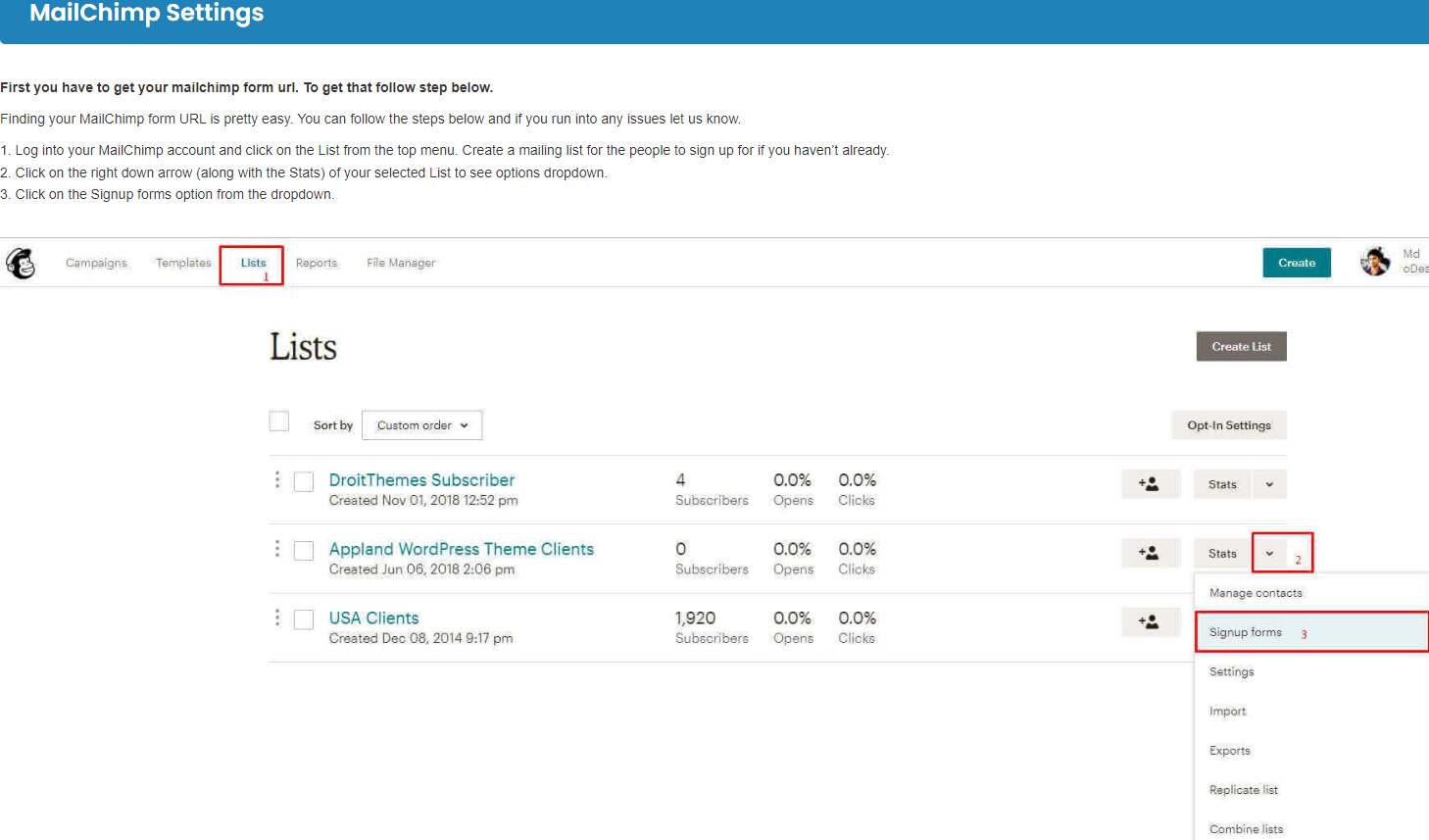Grab drag handle for DroitThemes Subscriber row

pyautogui.click(x=277, y=479)
